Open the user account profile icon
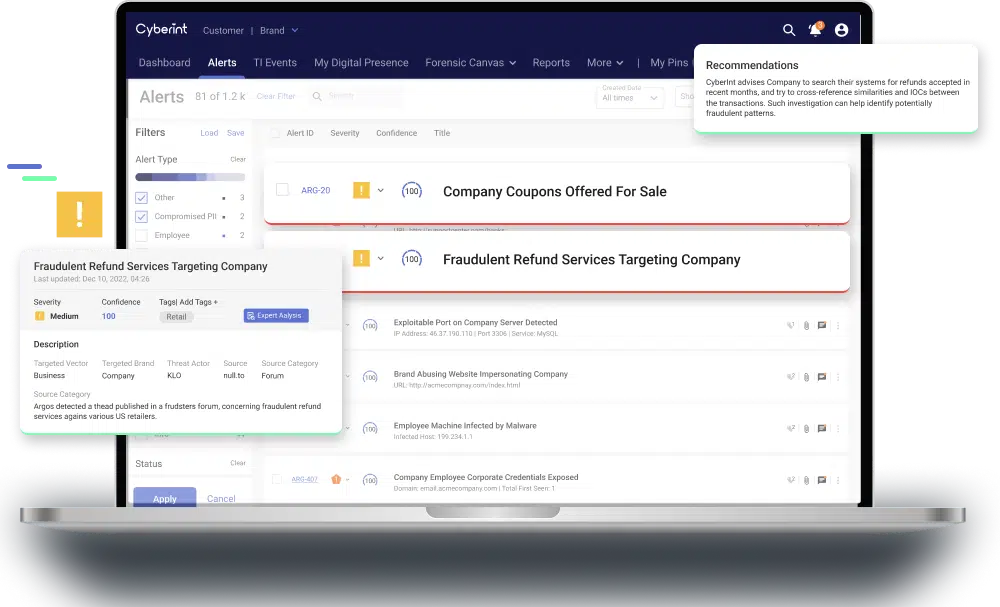1000x607 pixels. (x=841, y=30)
